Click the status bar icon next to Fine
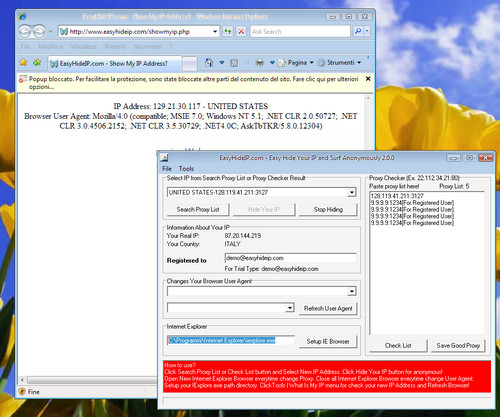The height and width of the screenshot is (417, 500). [x=22, y=391]
